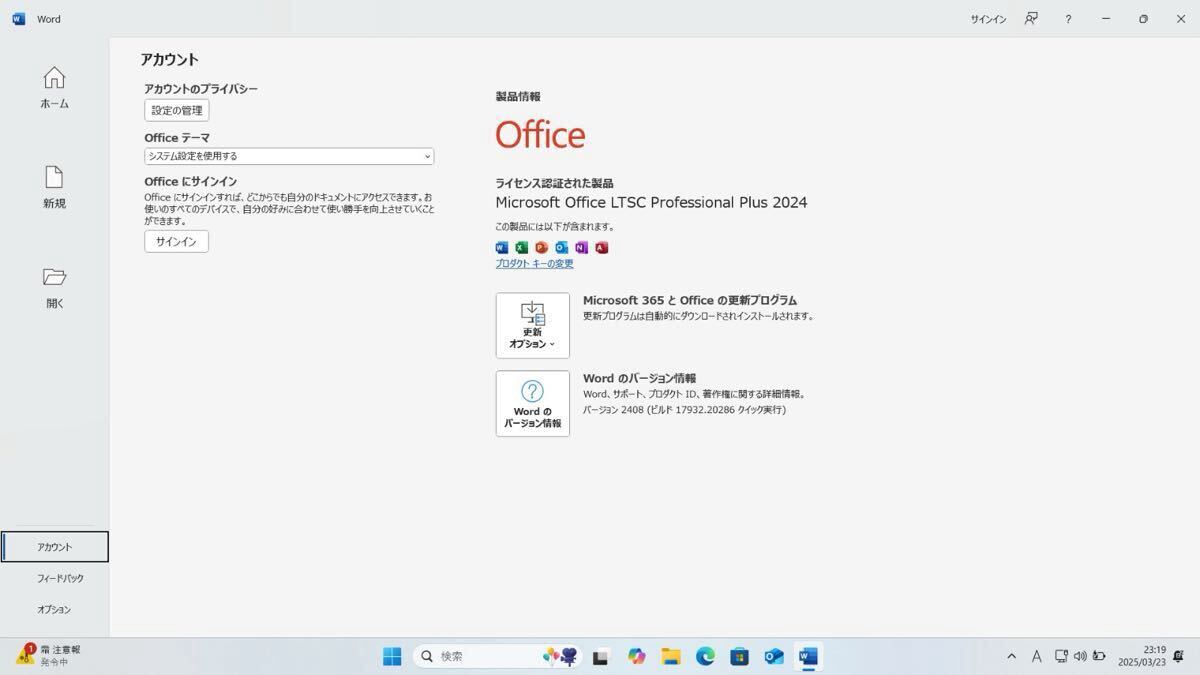The height and width of the screenshot is (675, 1200).
Task: Click the IME input mode A indicator
Action: click(1036, 656)
